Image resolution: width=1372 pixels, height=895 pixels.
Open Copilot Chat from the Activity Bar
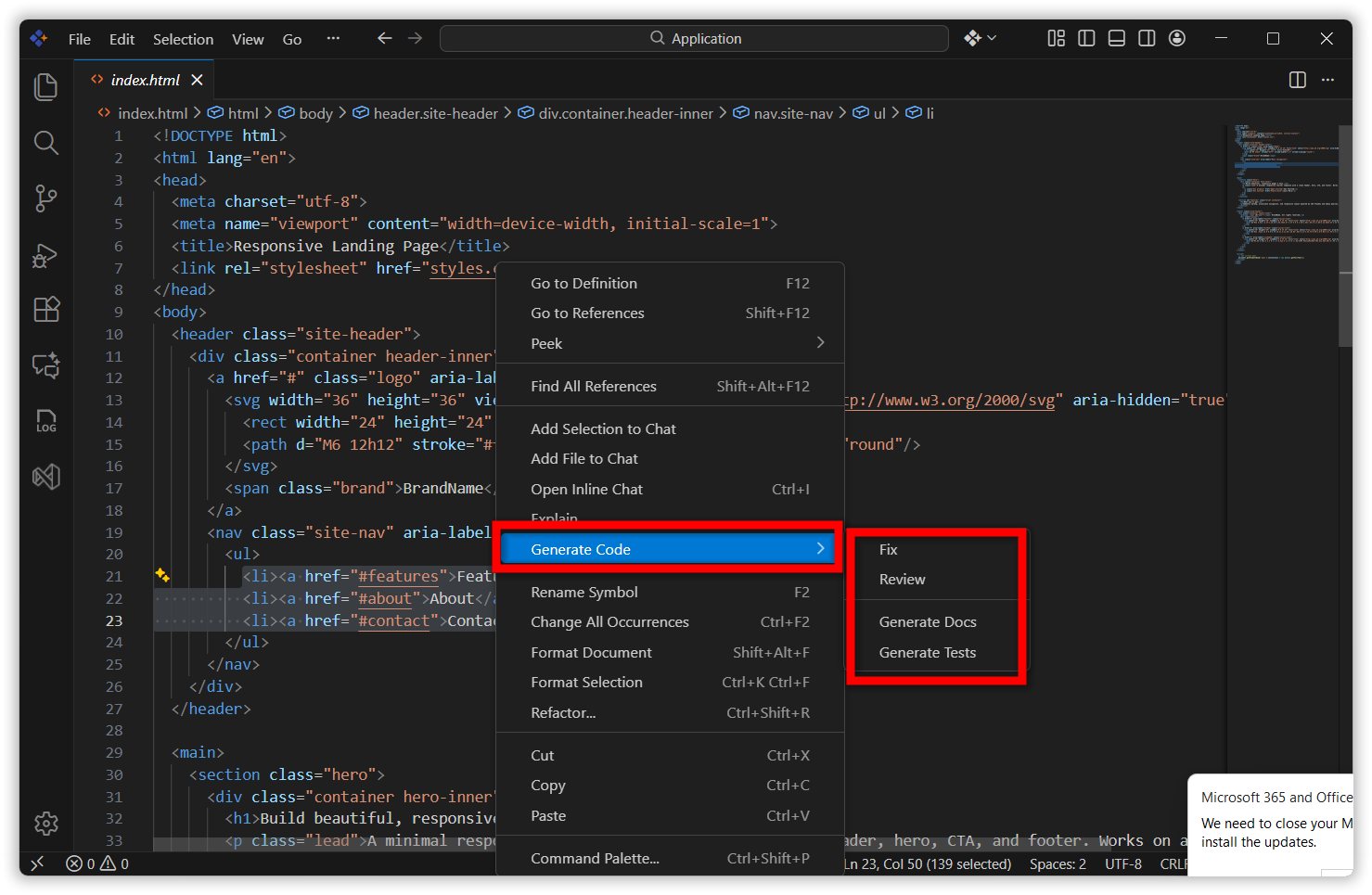coord(45,365)
